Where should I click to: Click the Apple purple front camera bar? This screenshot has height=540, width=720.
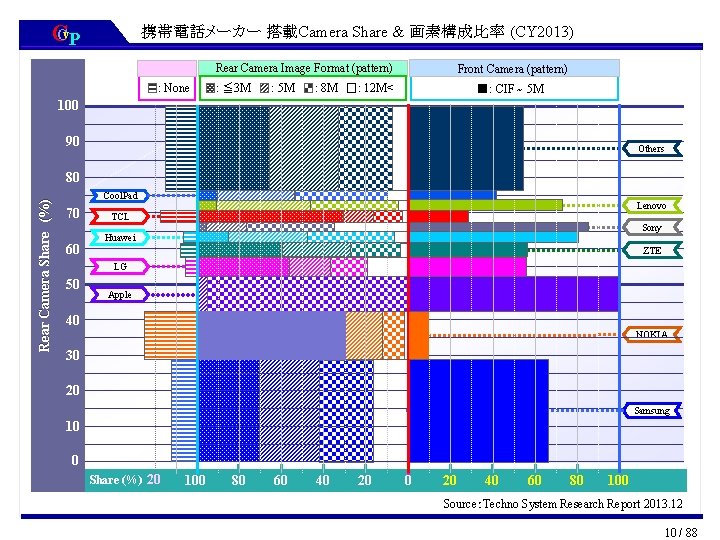(514, 294)
